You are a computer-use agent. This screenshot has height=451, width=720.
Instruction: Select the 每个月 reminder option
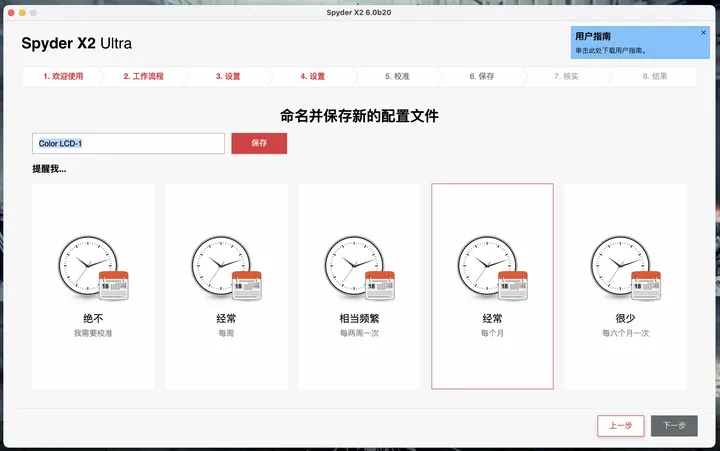[492, 286]
